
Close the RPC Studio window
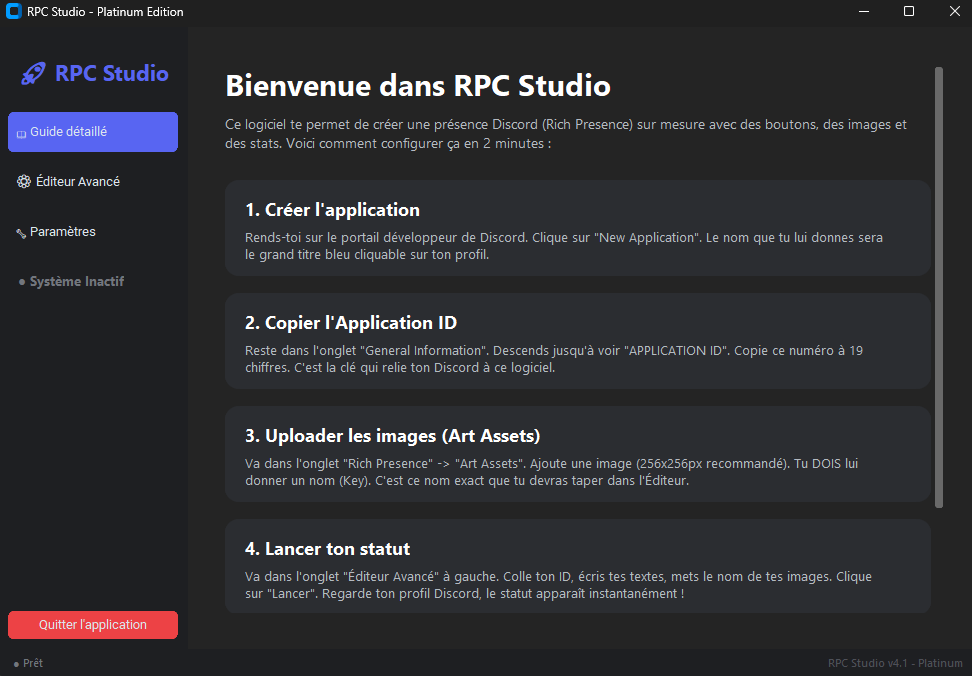955,11
